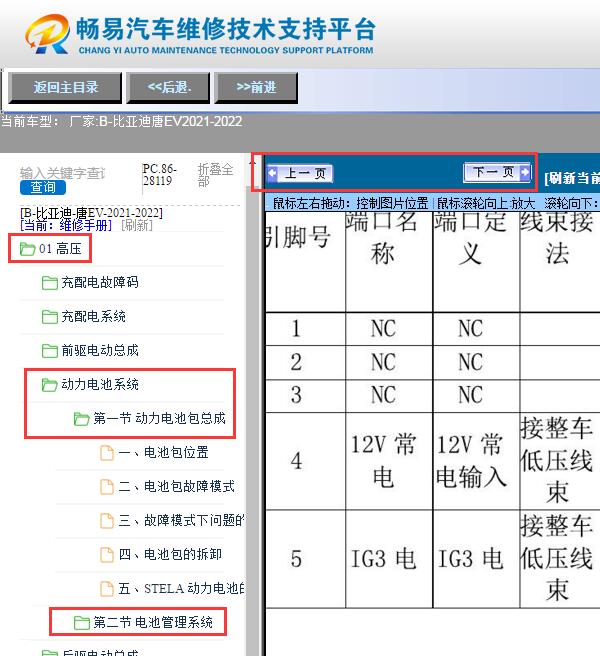Click the 刷新当前 refresh current page link
This screenshot has height=656, width=600.
pos(572,178)
